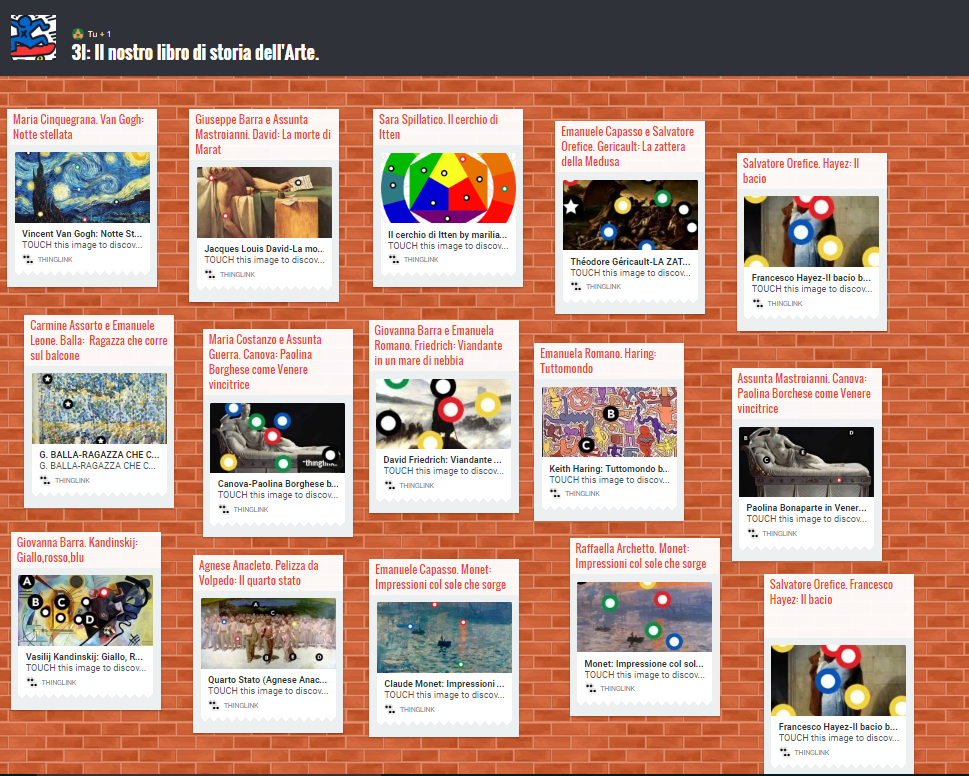This screenshot has width=969, height=776.
Task: Open Raffaella Archetto's Monet thumbnail
Action: 644,617
